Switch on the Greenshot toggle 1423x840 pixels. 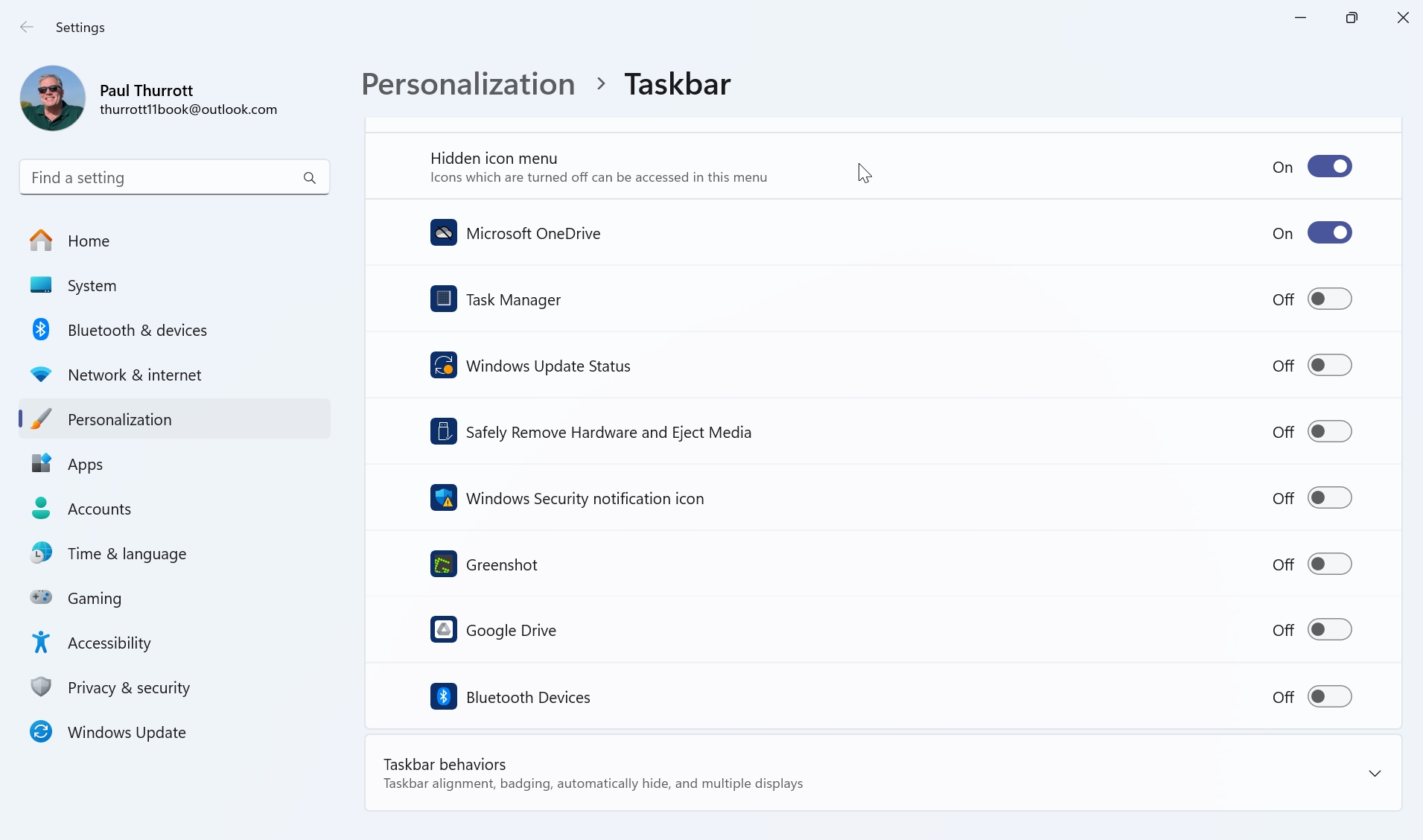pos(1329,564)
